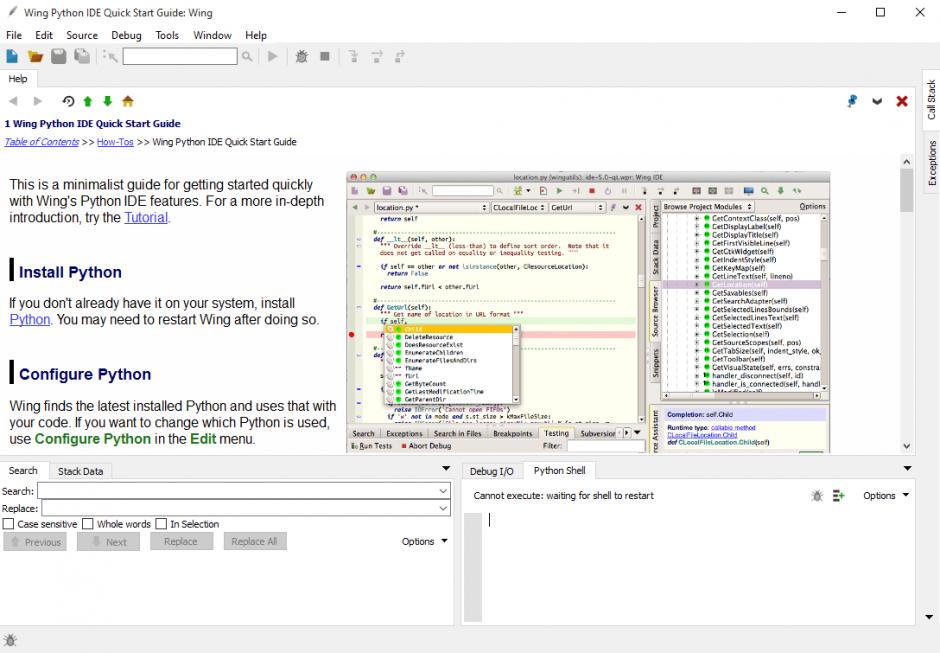Click the Step Out toolbar icon

coord(400,56)
